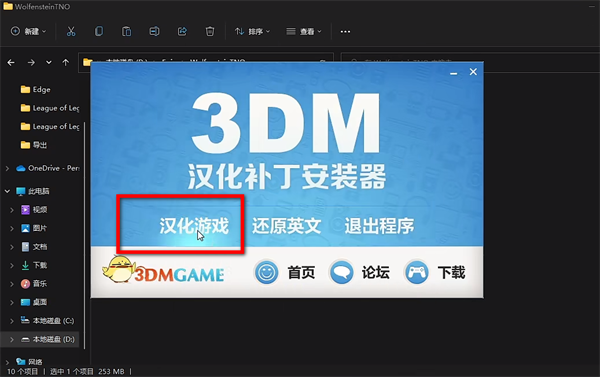Expand the 图片 folder node
This screenshot has width=600, height=377.
point(12,228)
